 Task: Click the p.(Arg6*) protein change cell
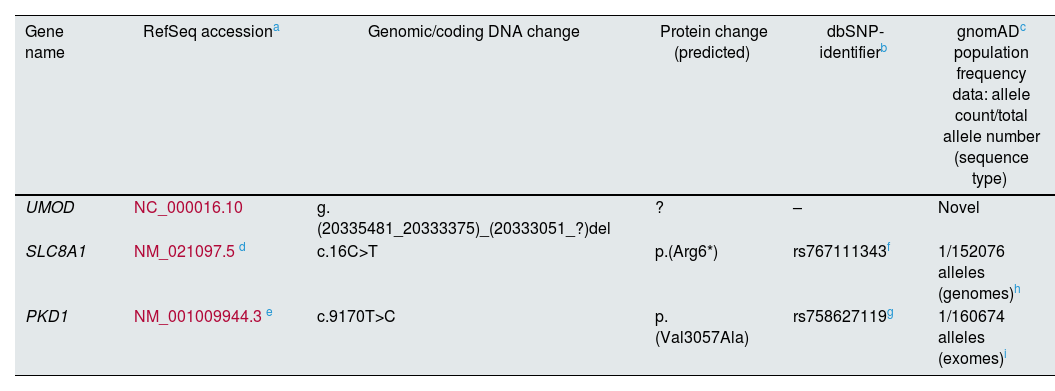coord(686,252)
